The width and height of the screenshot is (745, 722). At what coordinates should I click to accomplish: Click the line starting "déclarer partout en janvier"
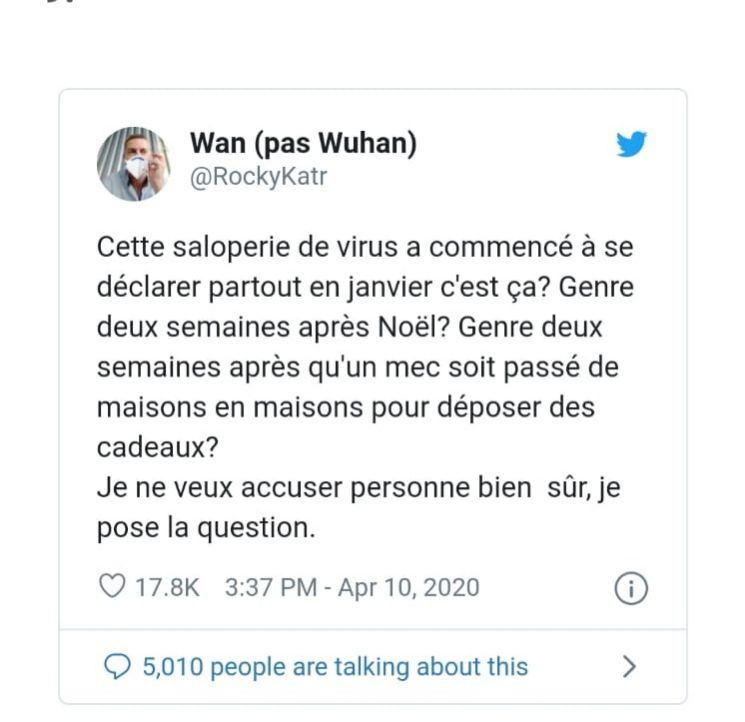(365, 287)
